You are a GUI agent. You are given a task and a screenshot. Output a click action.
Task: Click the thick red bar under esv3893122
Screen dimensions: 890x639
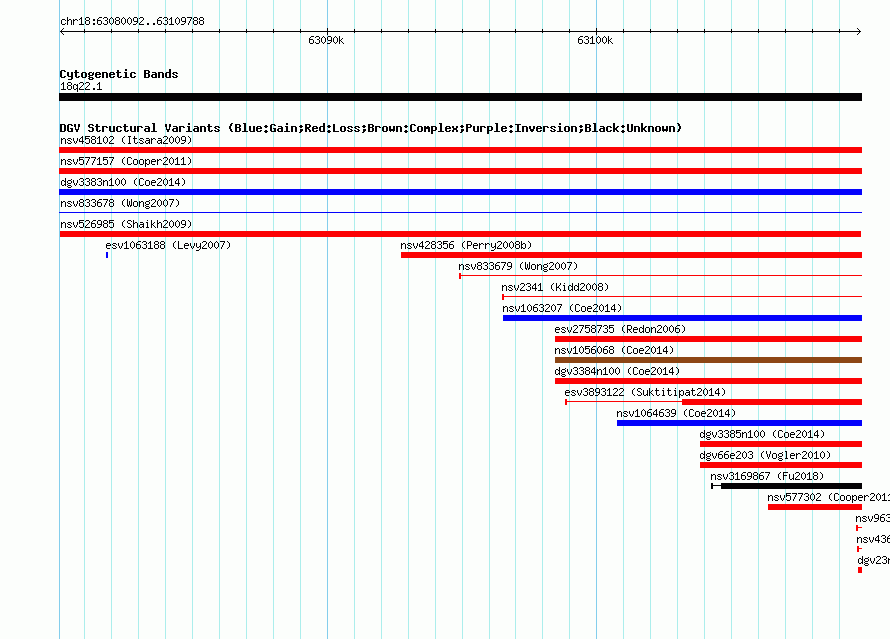[x=772, y=402]
